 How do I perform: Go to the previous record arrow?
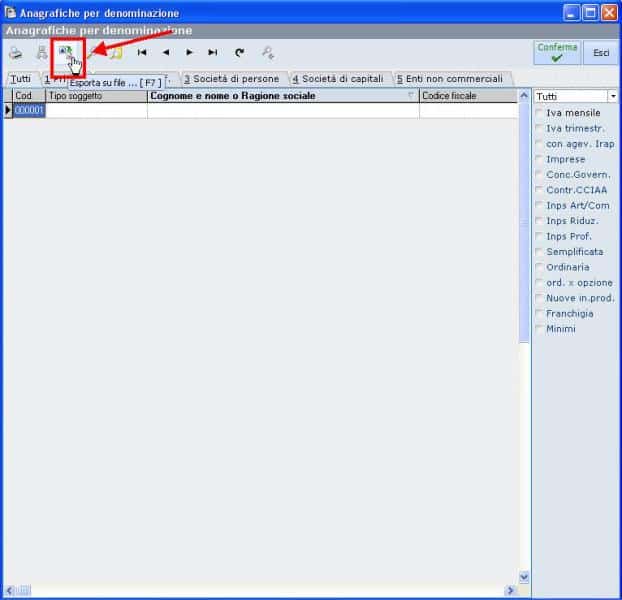166,53
